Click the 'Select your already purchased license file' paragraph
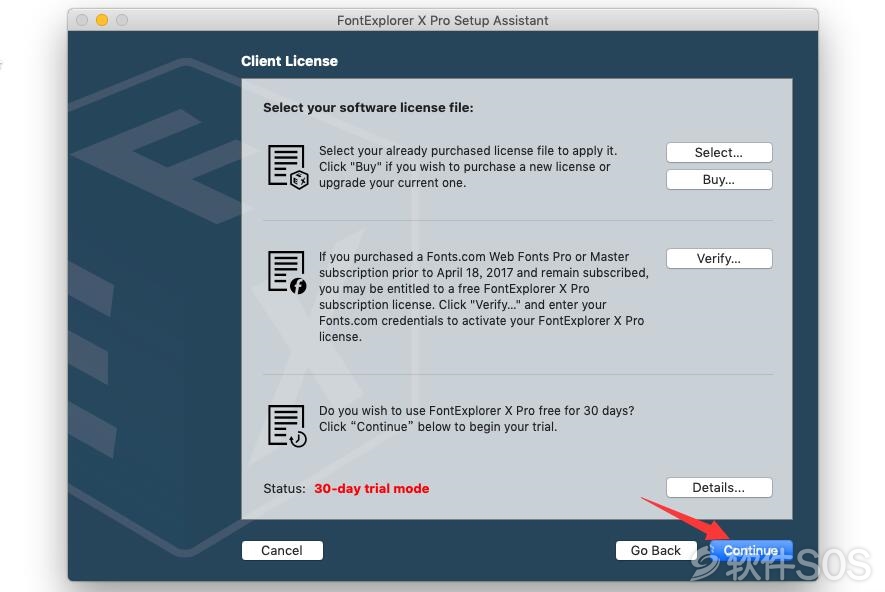 pos(468,166)
